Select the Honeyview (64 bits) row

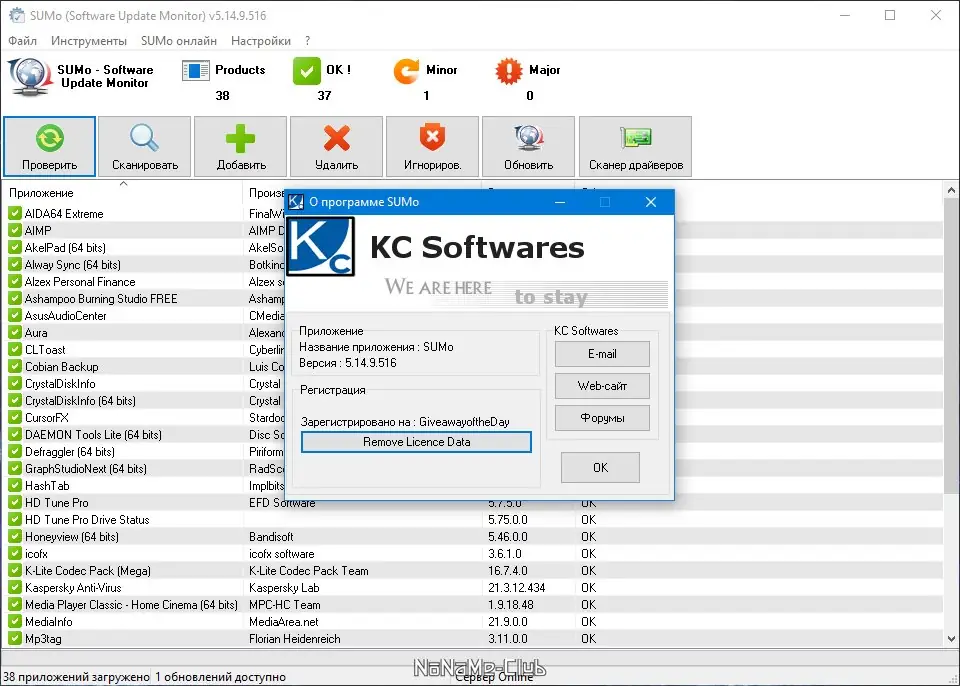point(473,537)
